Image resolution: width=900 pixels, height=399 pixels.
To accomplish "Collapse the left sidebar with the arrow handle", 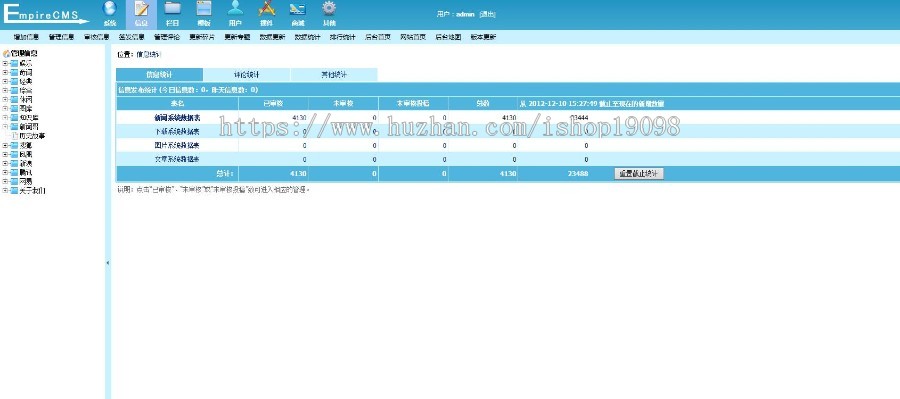I will (108, 262).
